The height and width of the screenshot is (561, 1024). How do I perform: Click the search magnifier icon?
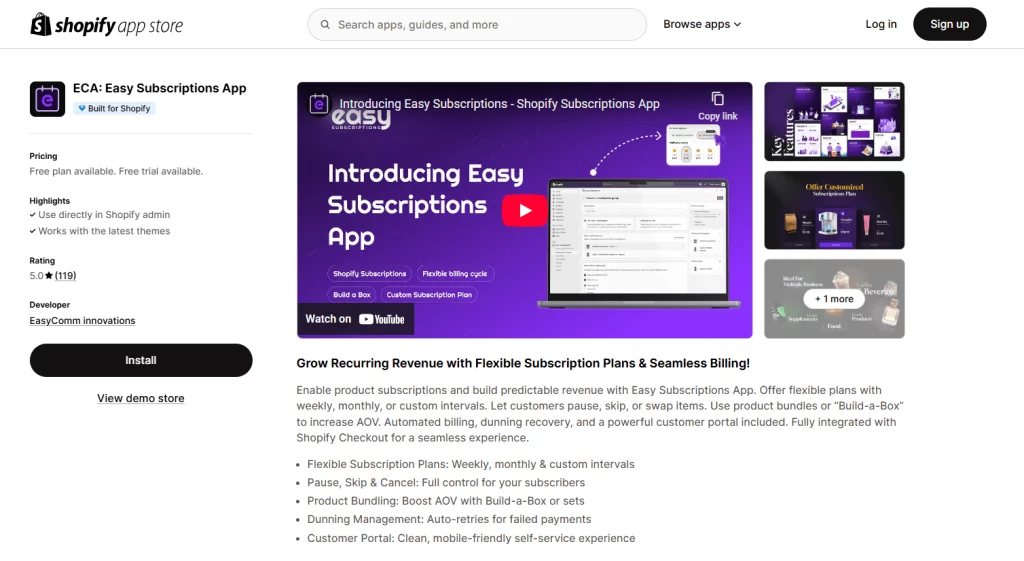click(325, 25)
